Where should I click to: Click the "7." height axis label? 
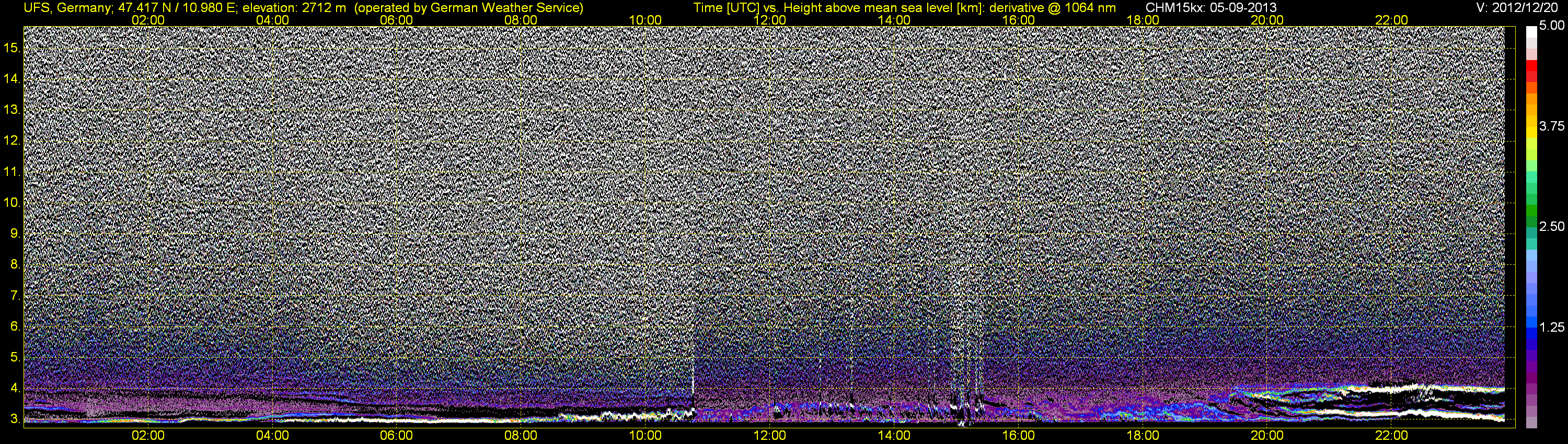16,296
